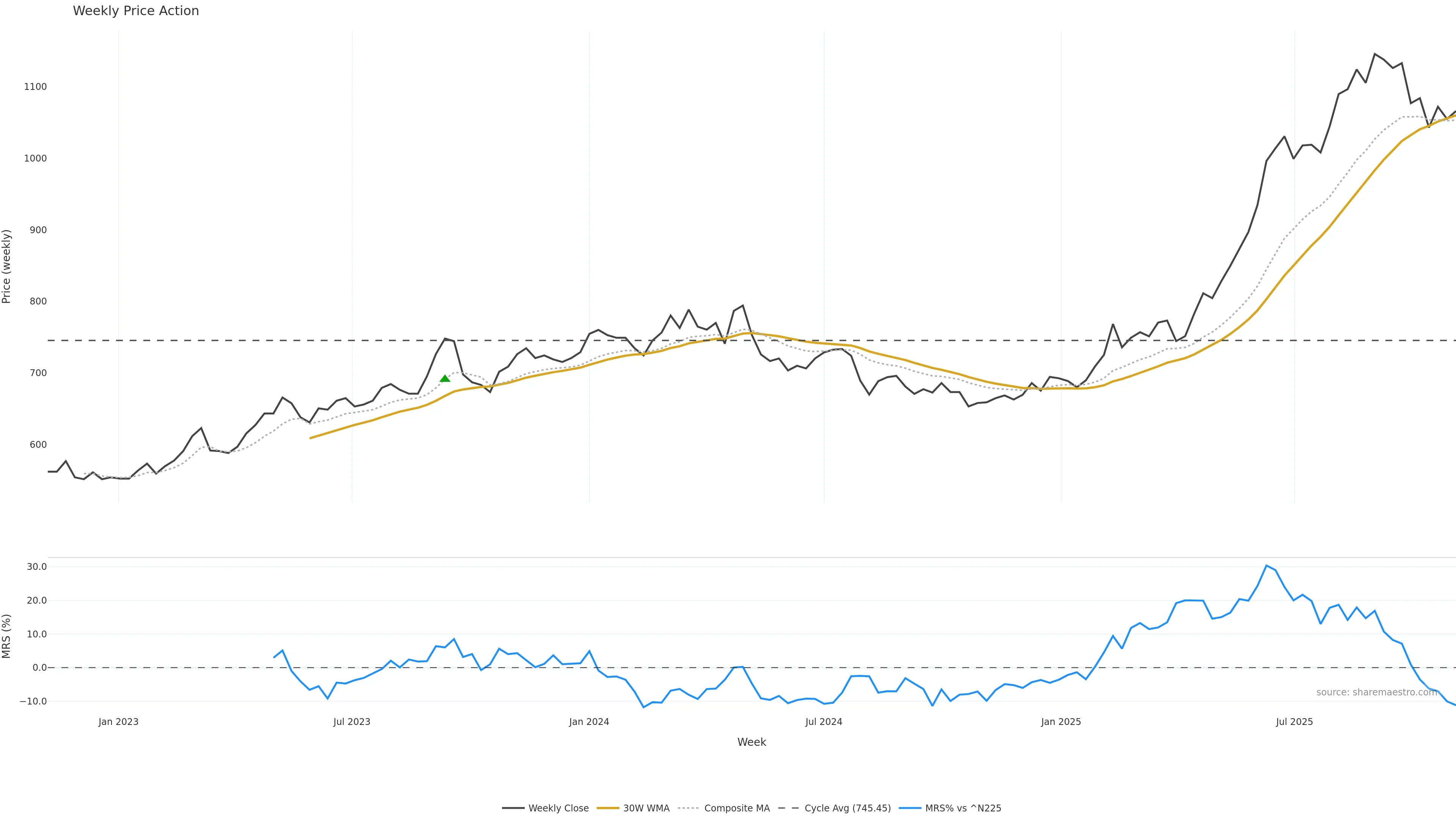Viewport: 1456px width, 819px height.
Task: Open the sharemaestro.com source link
Action: click(x=1376, y=692)
